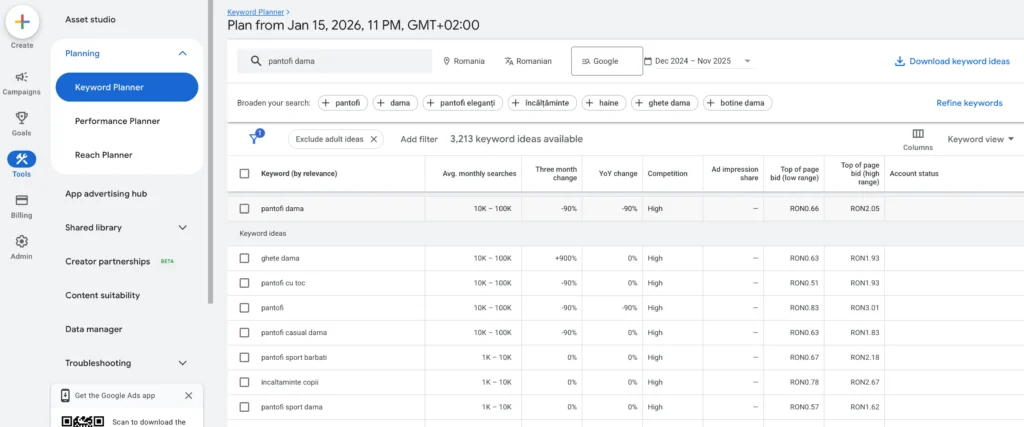This screenshot has width=1024, height=427.
Task: Expand the Shared library section
Action: (183, 228)
